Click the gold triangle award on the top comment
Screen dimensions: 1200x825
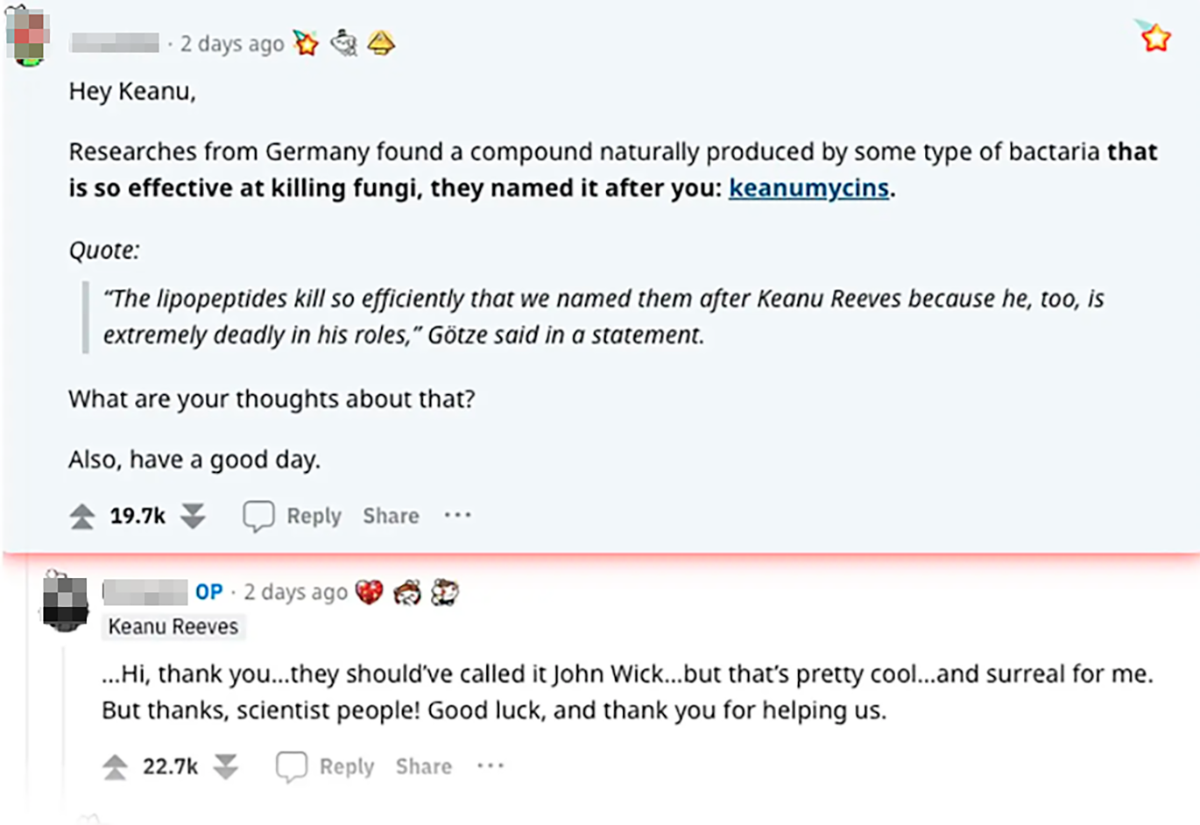(x=381, y=43)
